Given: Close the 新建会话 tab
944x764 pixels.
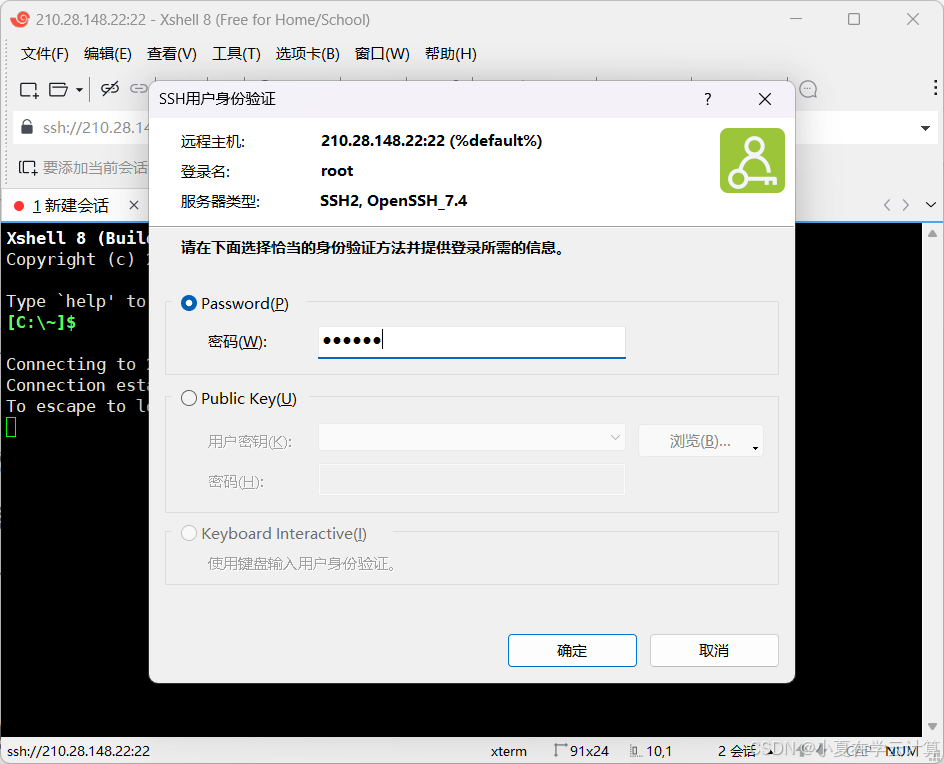Looking at the screenshot, I should 134,205.
